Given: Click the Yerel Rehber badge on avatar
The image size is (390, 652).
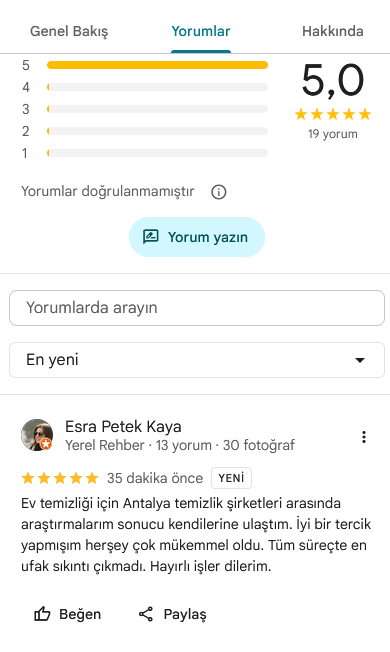Looking at the screenshot, I should [46, 444].
